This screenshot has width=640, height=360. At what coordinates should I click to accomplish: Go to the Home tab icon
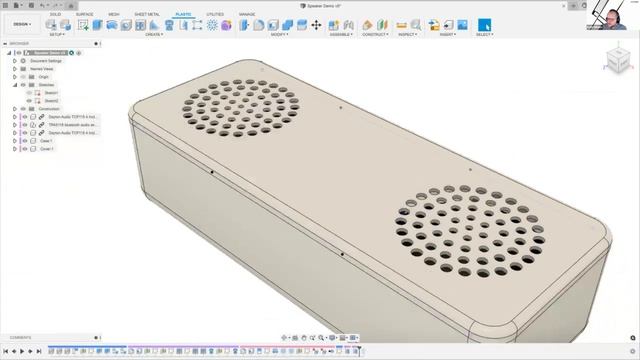[71, 5]
